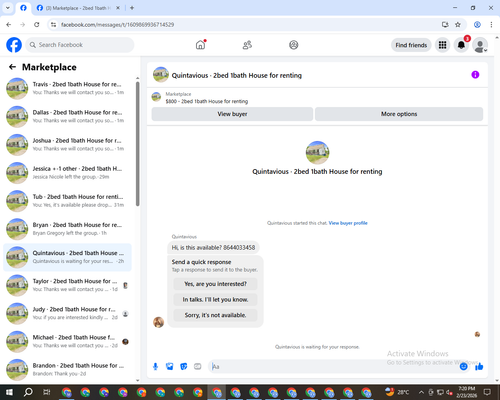The image size is (500, 400).
Task: Open the Notifications bell
Action: point(461,45)
